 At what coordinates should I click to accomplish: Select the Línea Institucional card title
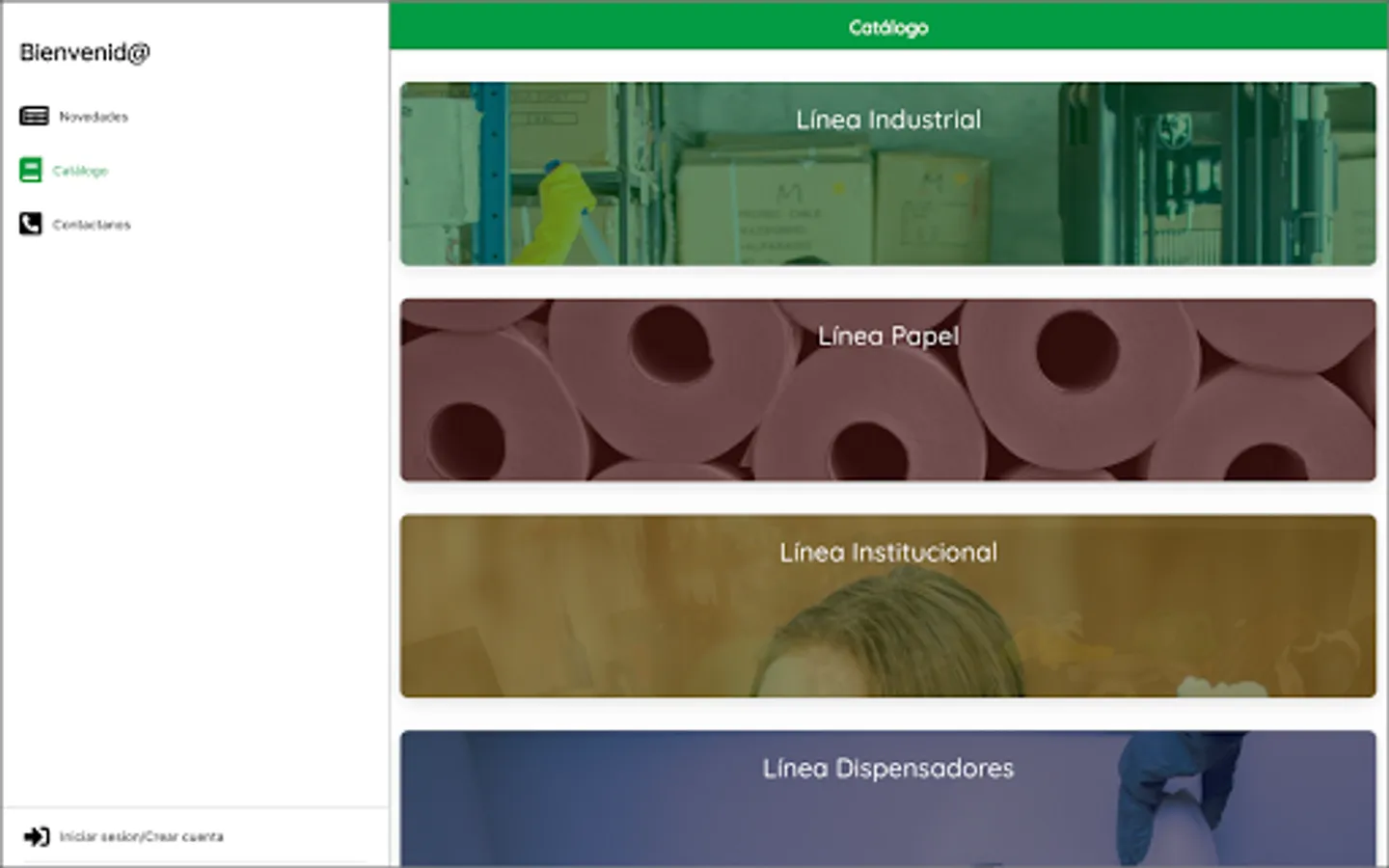pos(888,552)
